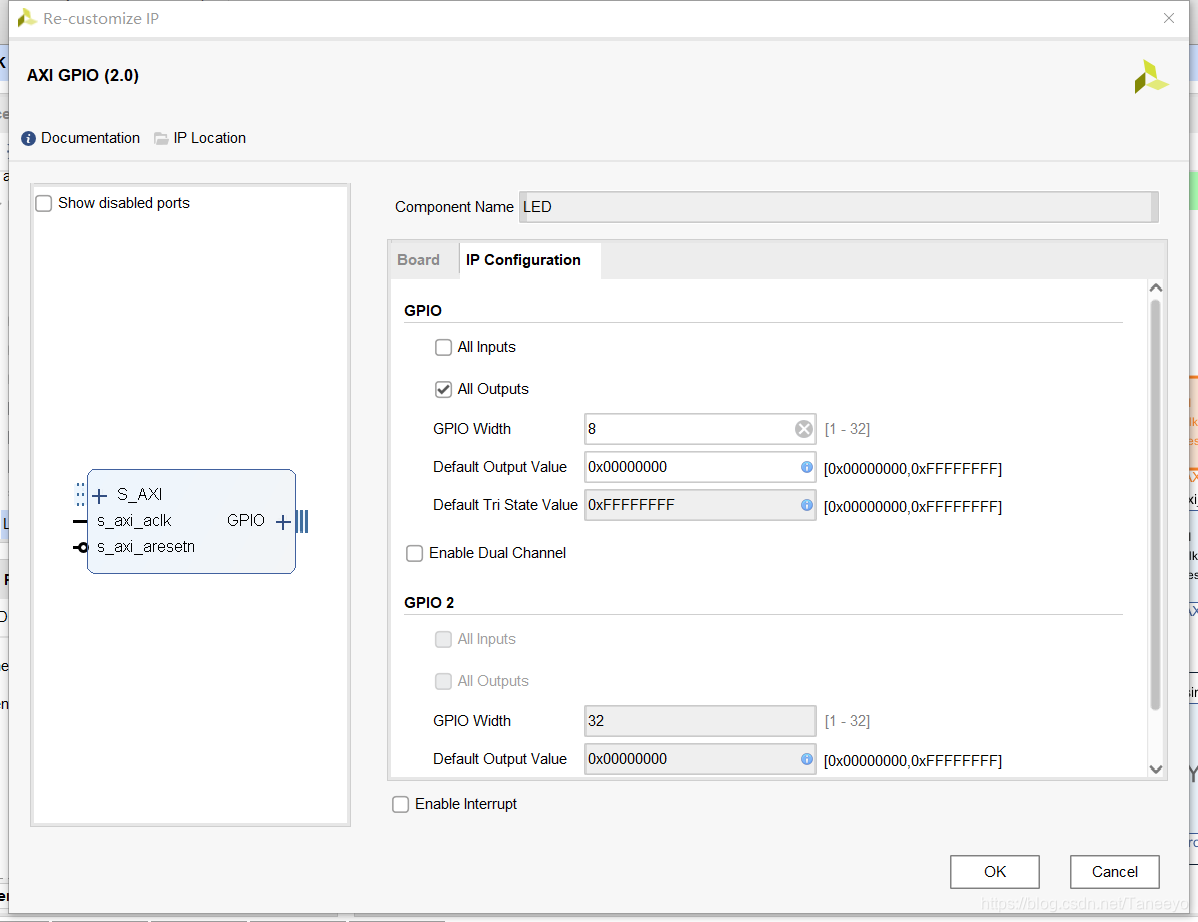Click info icon in Default Output Value field

[806, 467]
